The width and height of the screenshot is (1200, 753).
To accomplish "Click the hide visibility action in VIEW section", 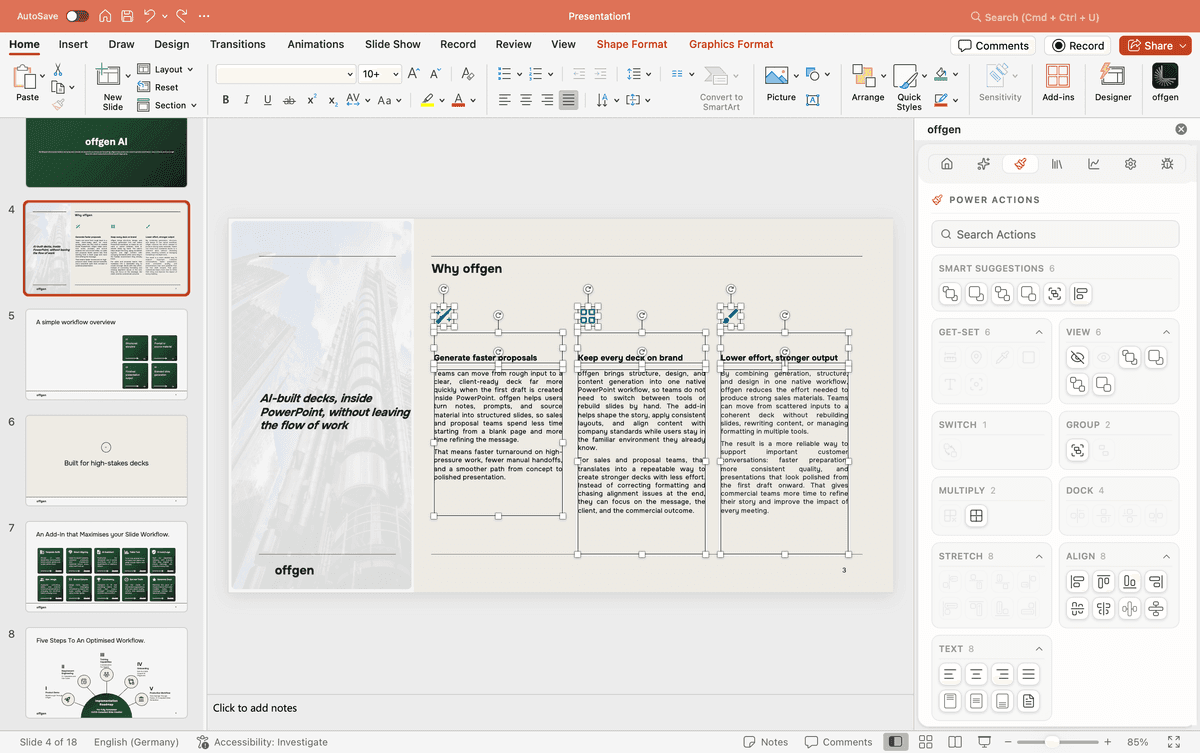I will pyautogui.click(x=1077, y=357).
